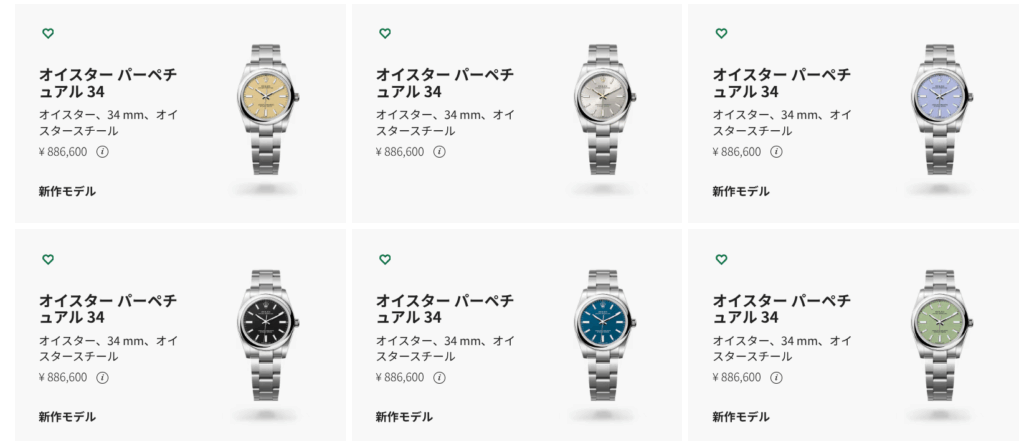Open the オイスター パーペチュアル 34 title in blue dial card
This screenshot has width=1024, height=441.
coord(445,309)
